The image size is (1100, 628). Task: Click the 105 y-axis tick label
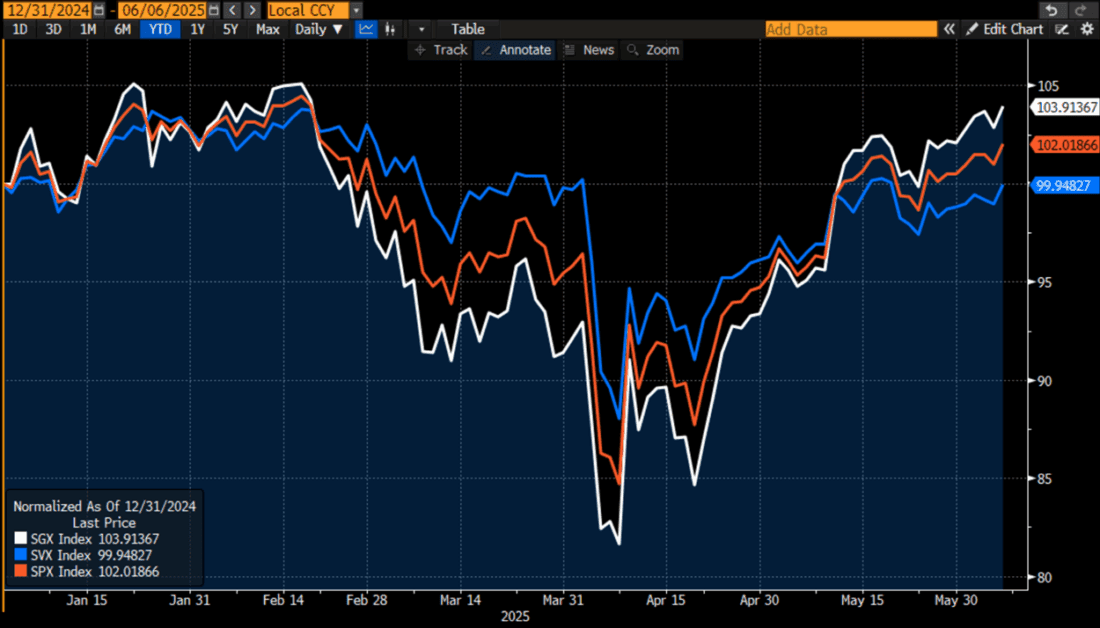pos(1048,86)
